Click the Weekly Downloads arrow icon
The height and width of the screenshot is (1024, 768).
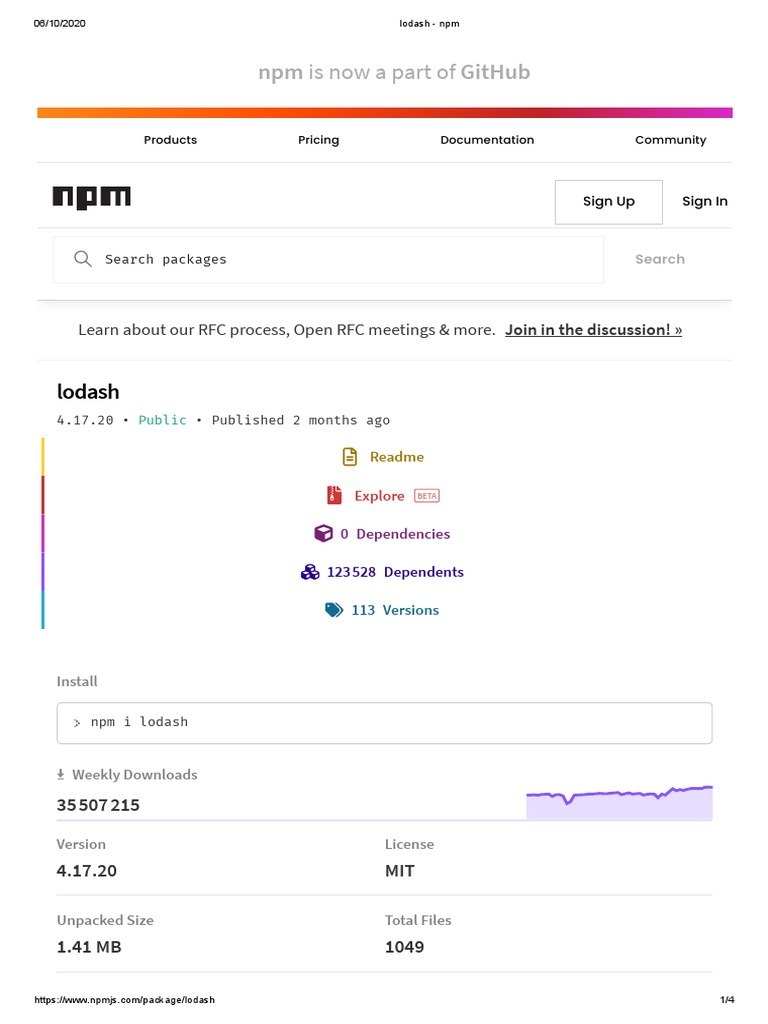pos(61,775)
